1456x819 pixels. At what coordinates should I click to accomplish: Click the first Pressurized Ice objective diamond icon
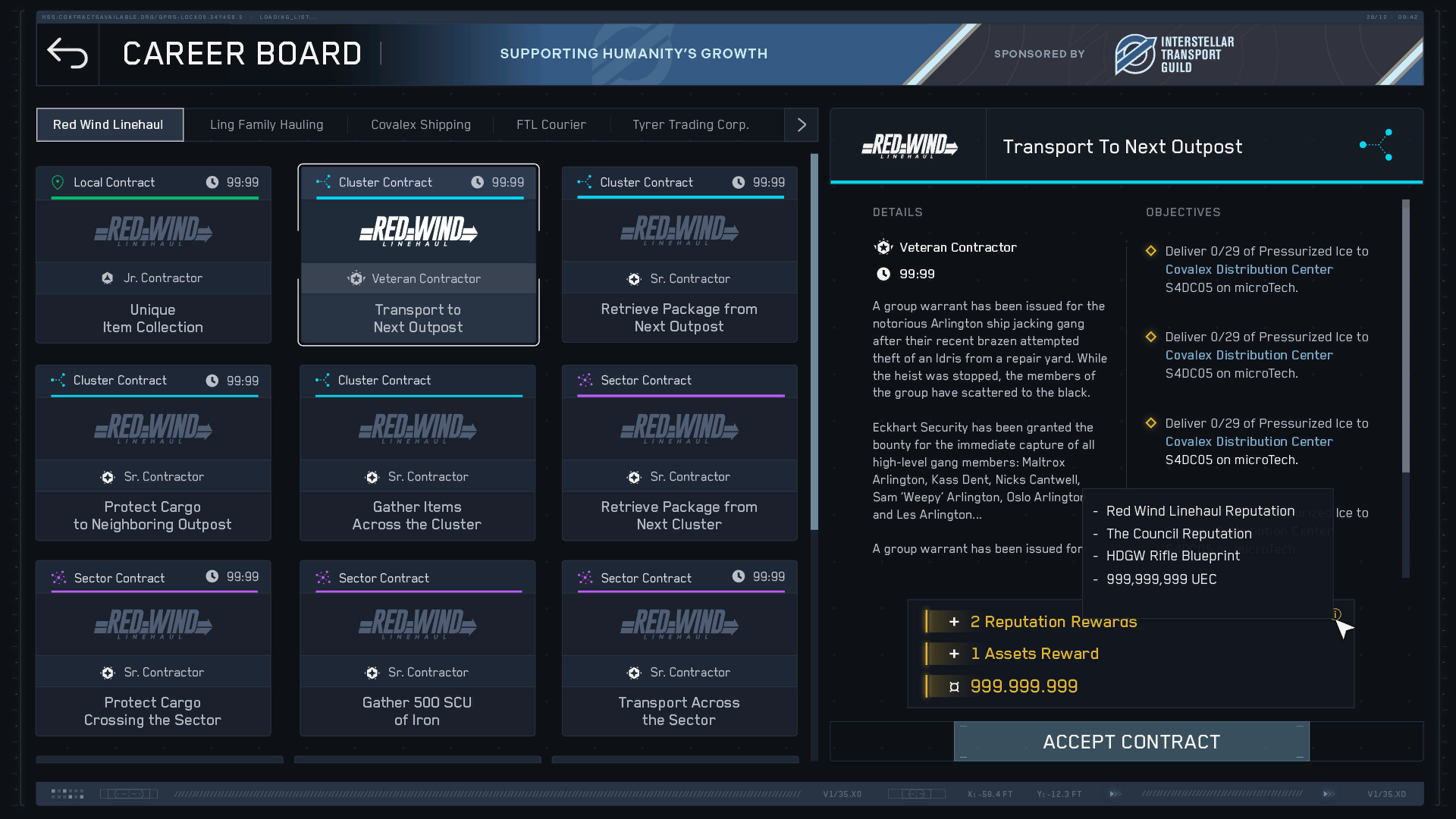(1151, 251)
